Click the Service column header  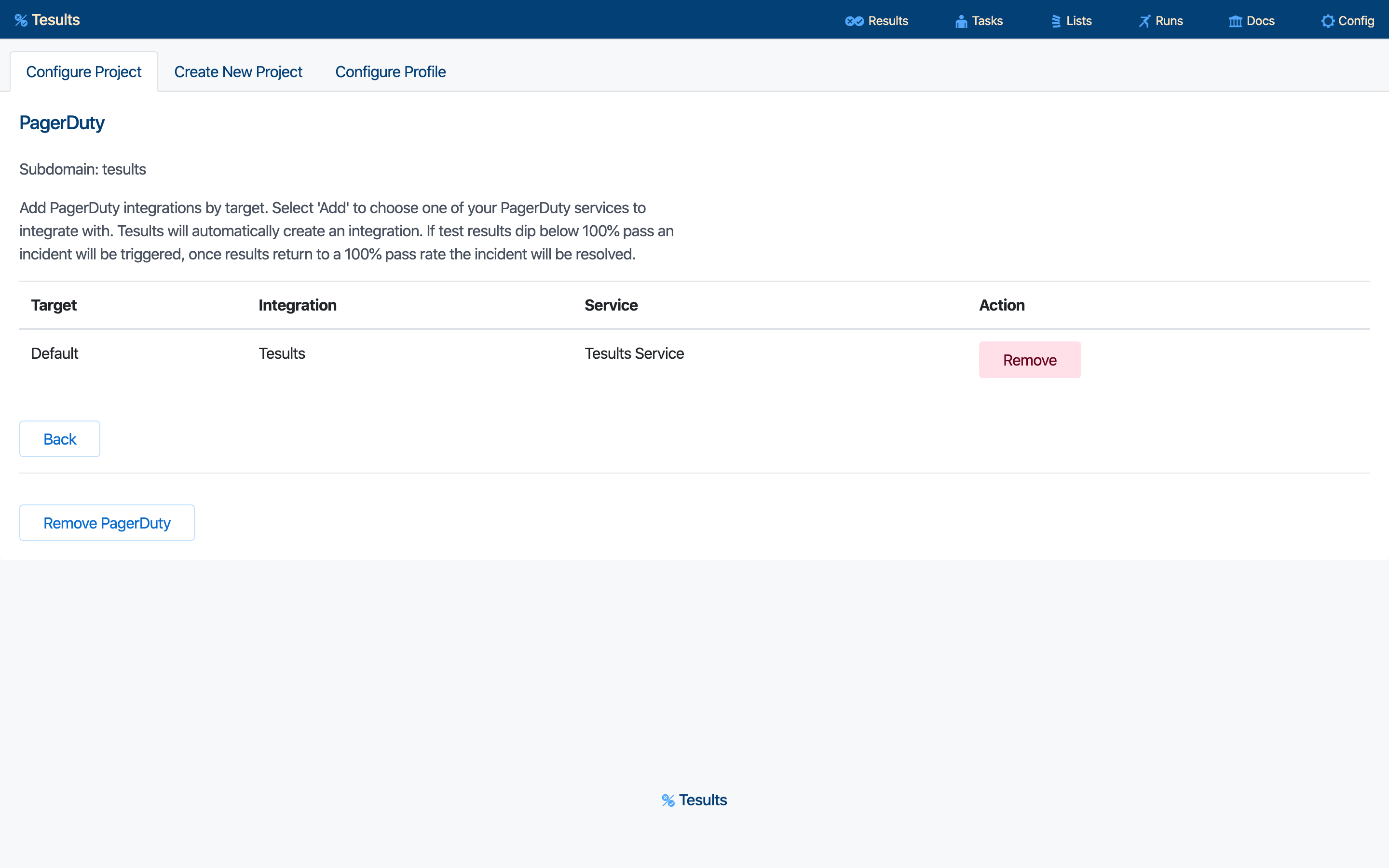click(x=611, y=305)
